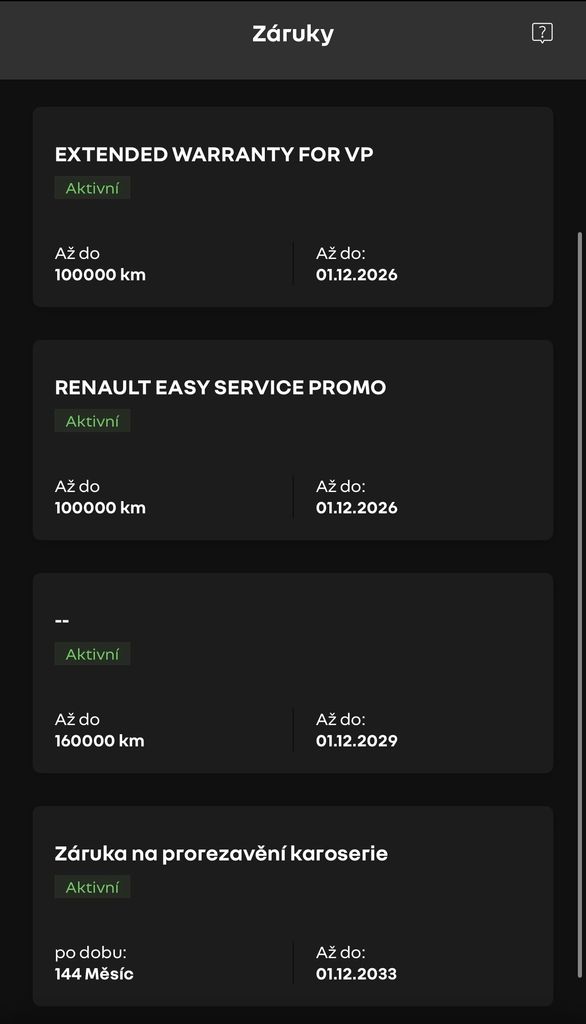Tap the Aktivní badge on the "--" warranty
586x1024 pixels.
pyautogui.click(x=92, y=653)
